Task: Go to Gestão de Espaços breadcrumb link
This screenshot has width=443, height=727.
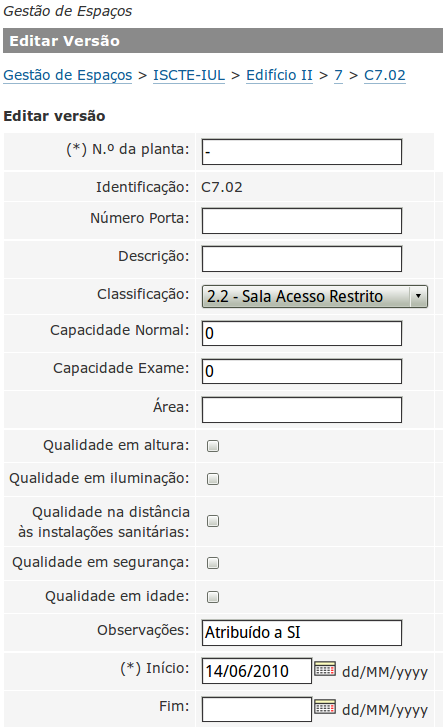Action: [x=68, y=75]
